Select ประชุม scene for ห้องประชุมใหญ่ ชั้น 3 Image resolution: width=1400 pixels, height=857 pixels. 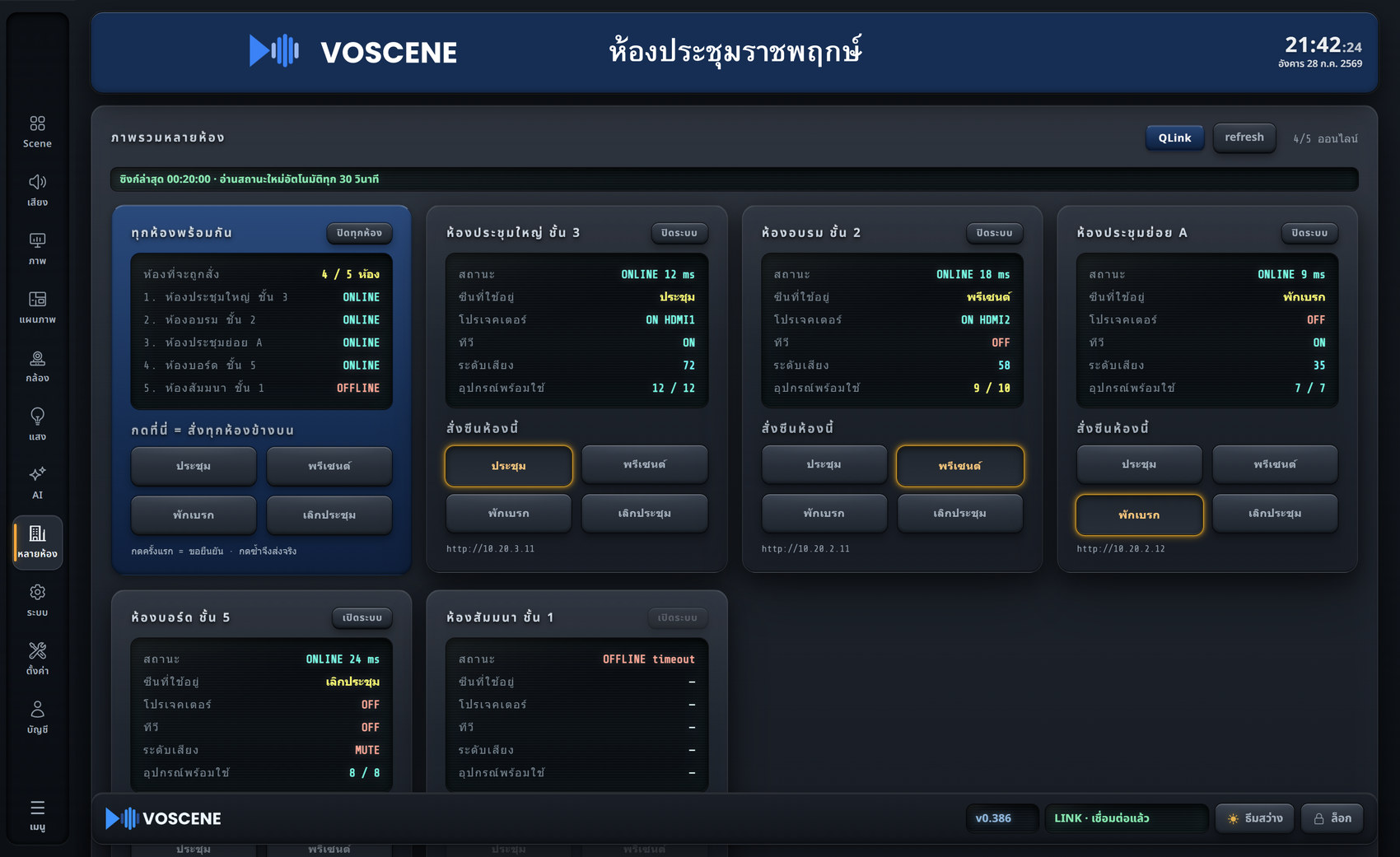pos(509,466)
